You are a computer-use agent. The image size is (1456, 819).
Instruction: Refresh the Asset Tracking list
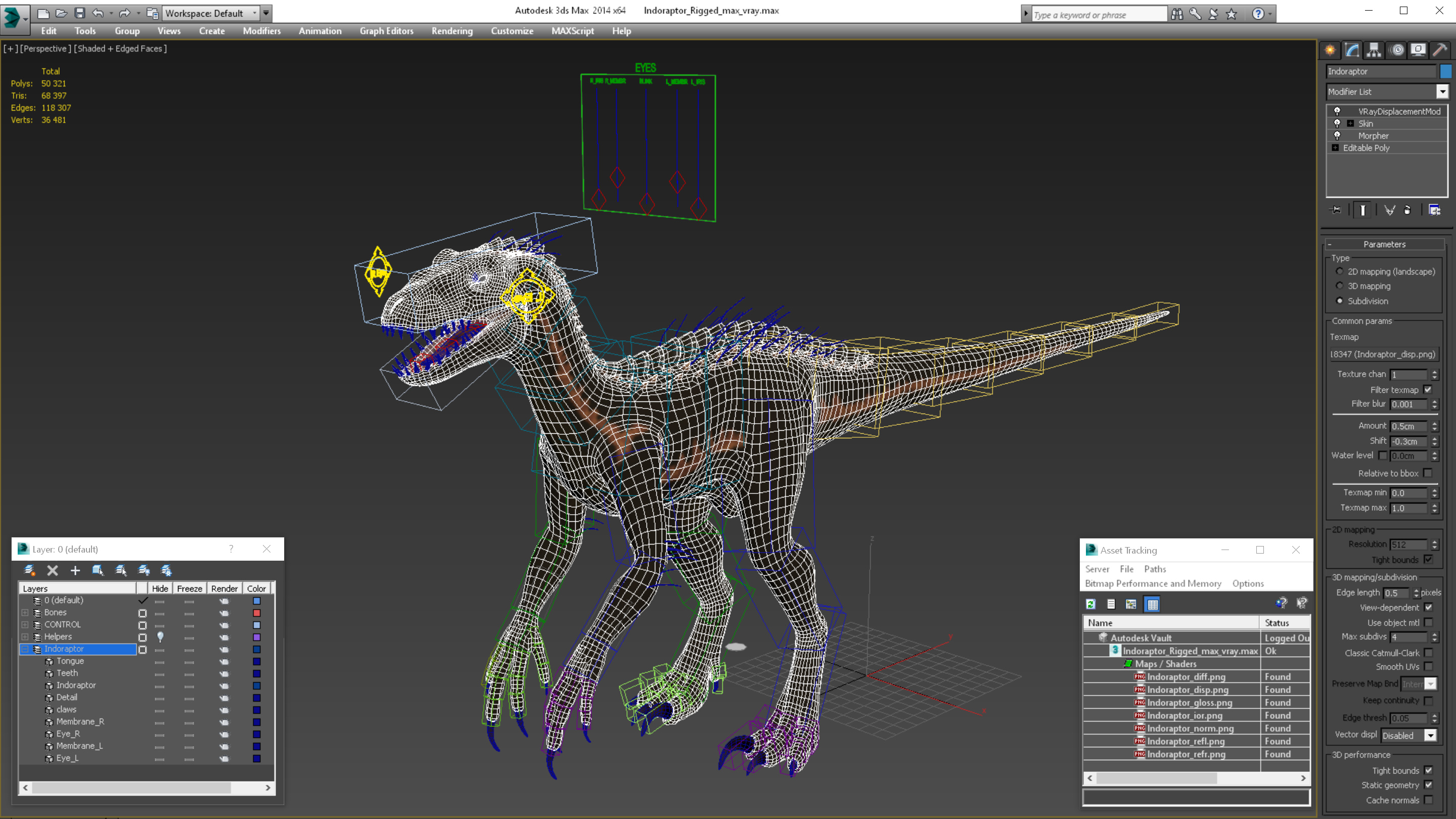(1091, 604)
